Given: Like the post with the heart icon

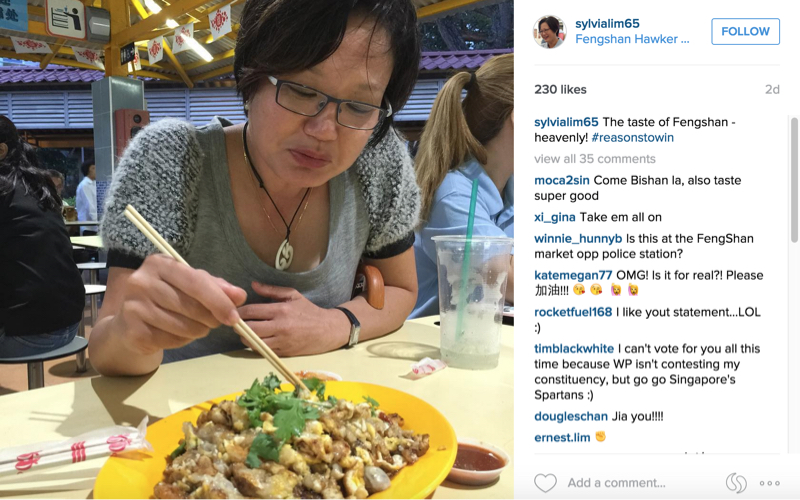Looking at the screenshot, I should tap(545, 483).
